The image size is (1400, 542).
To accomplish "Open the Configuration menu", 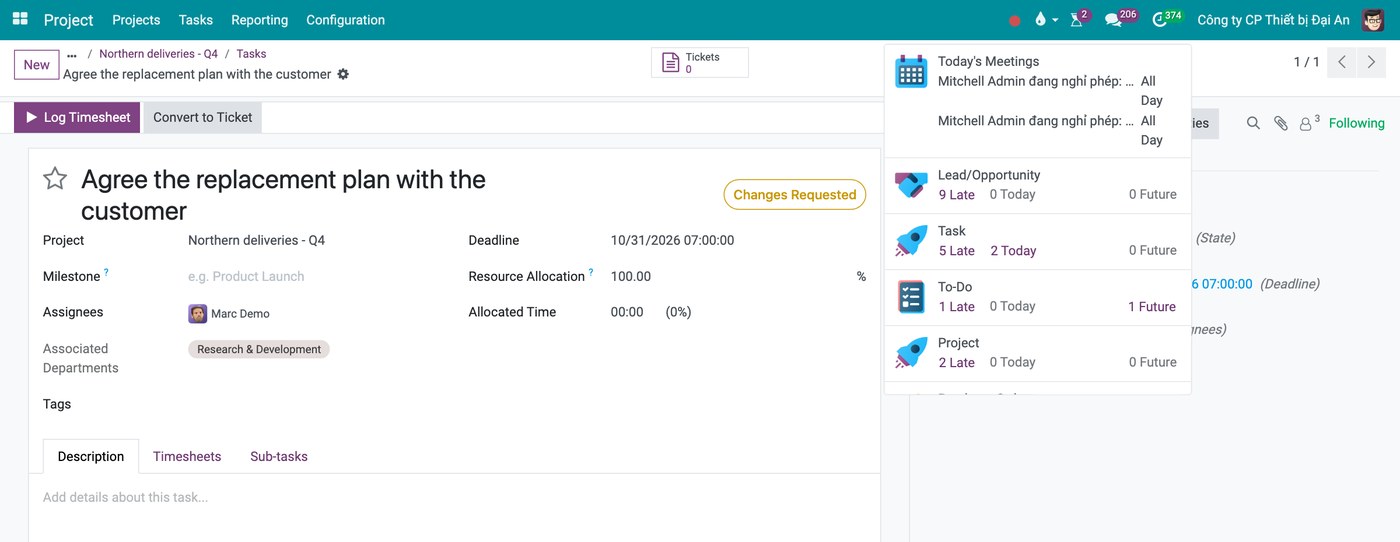I will click(345, 20).
